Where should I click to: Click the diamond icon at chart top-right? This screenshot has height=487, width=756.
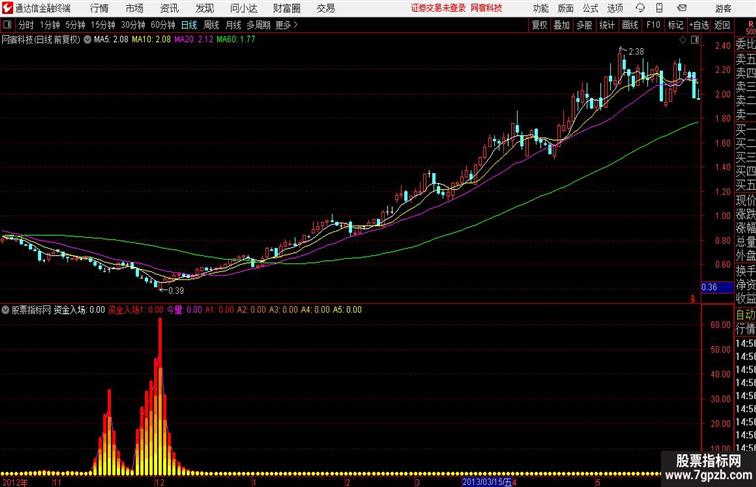(683, 40)
